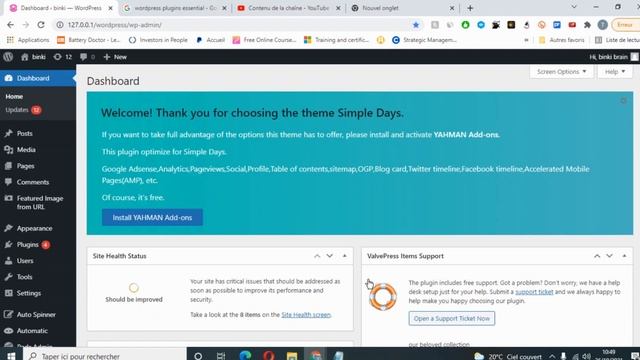Open the 12 updates indicator in admin bar

tap(63, 57)
